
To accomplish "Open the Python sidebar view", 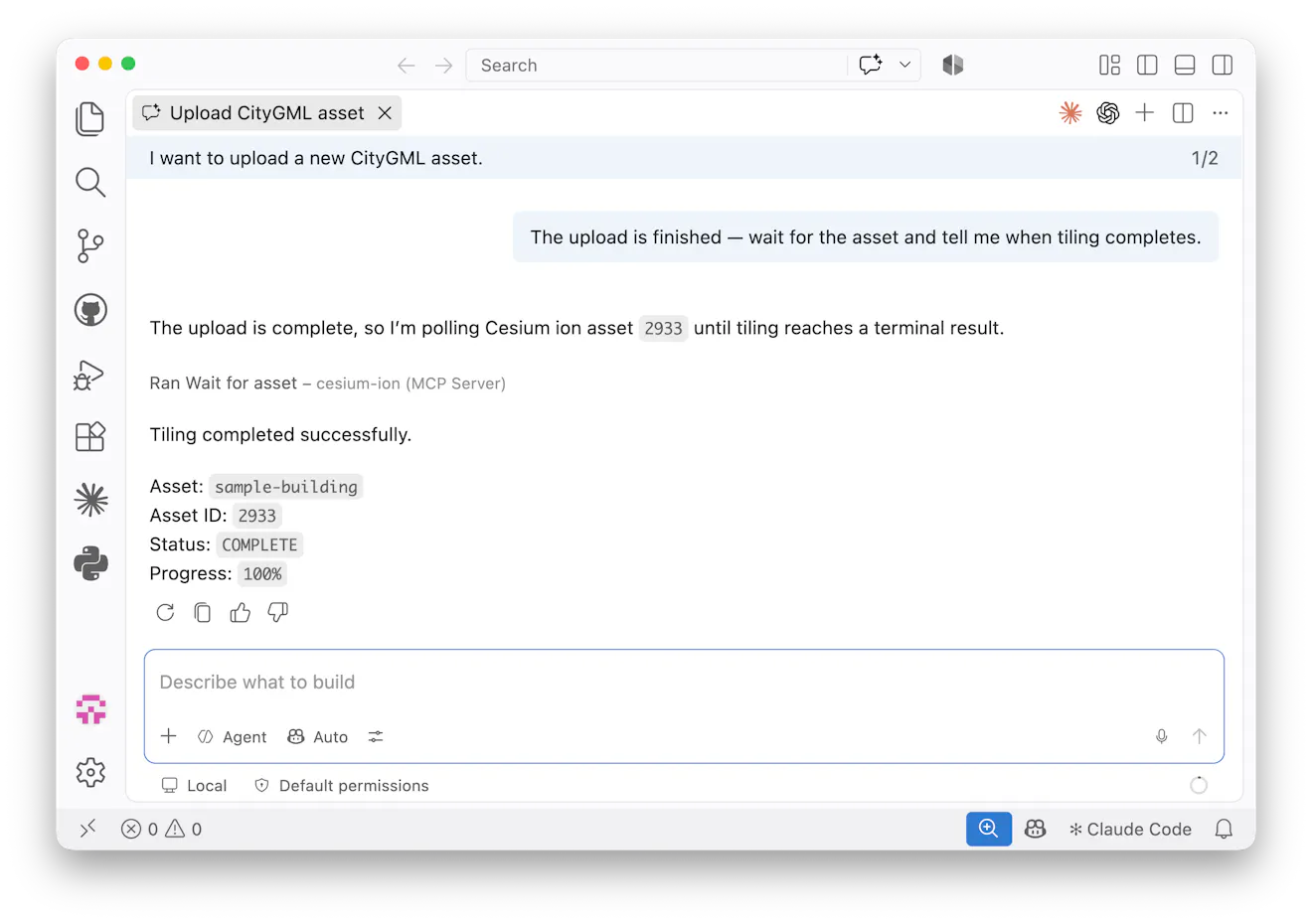I will 90,563.
